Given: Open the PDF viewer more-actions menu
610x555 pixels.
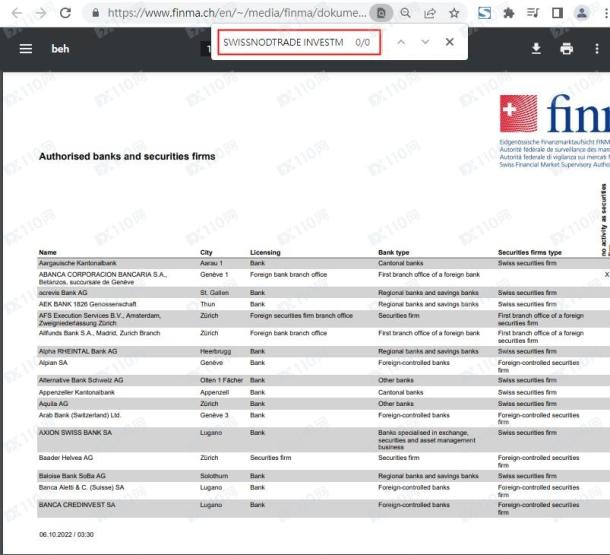Looking at the screenshot, I should [x=597, y=49].
